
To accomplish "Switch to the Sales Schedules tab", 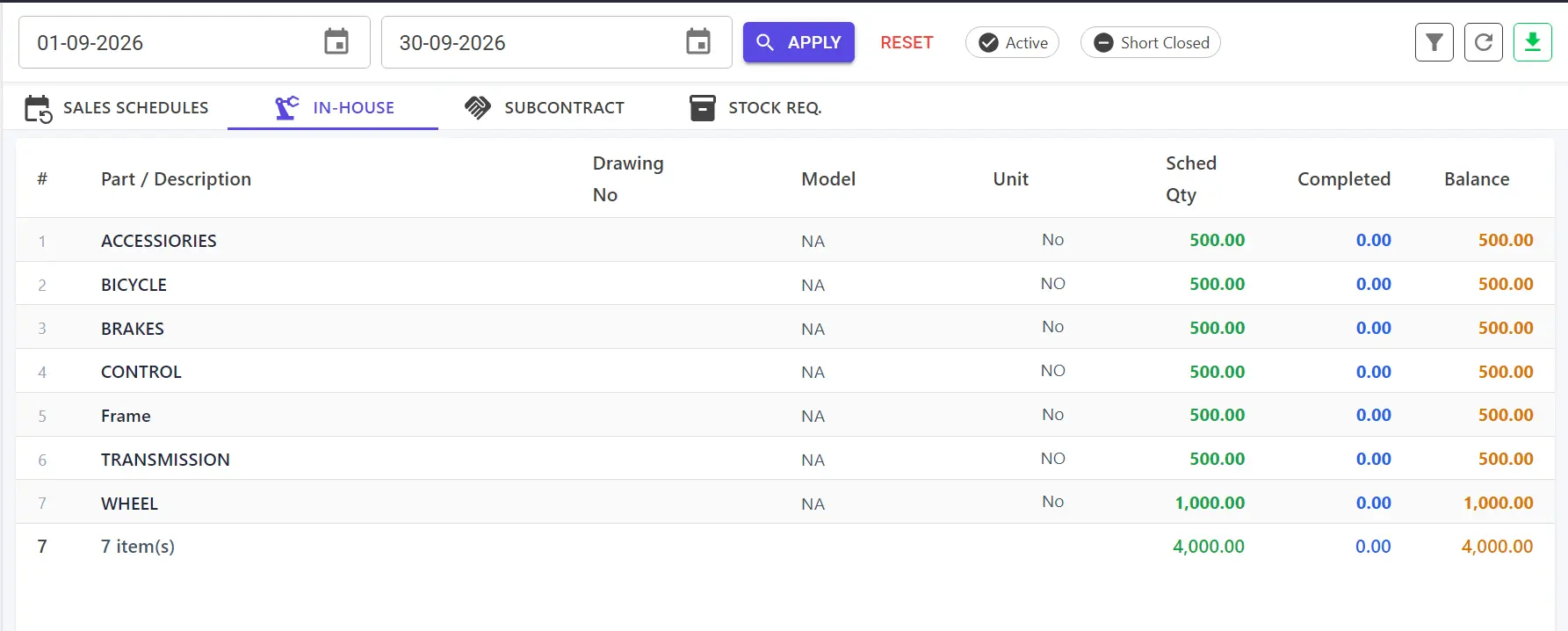I will (x=117, y=108).
